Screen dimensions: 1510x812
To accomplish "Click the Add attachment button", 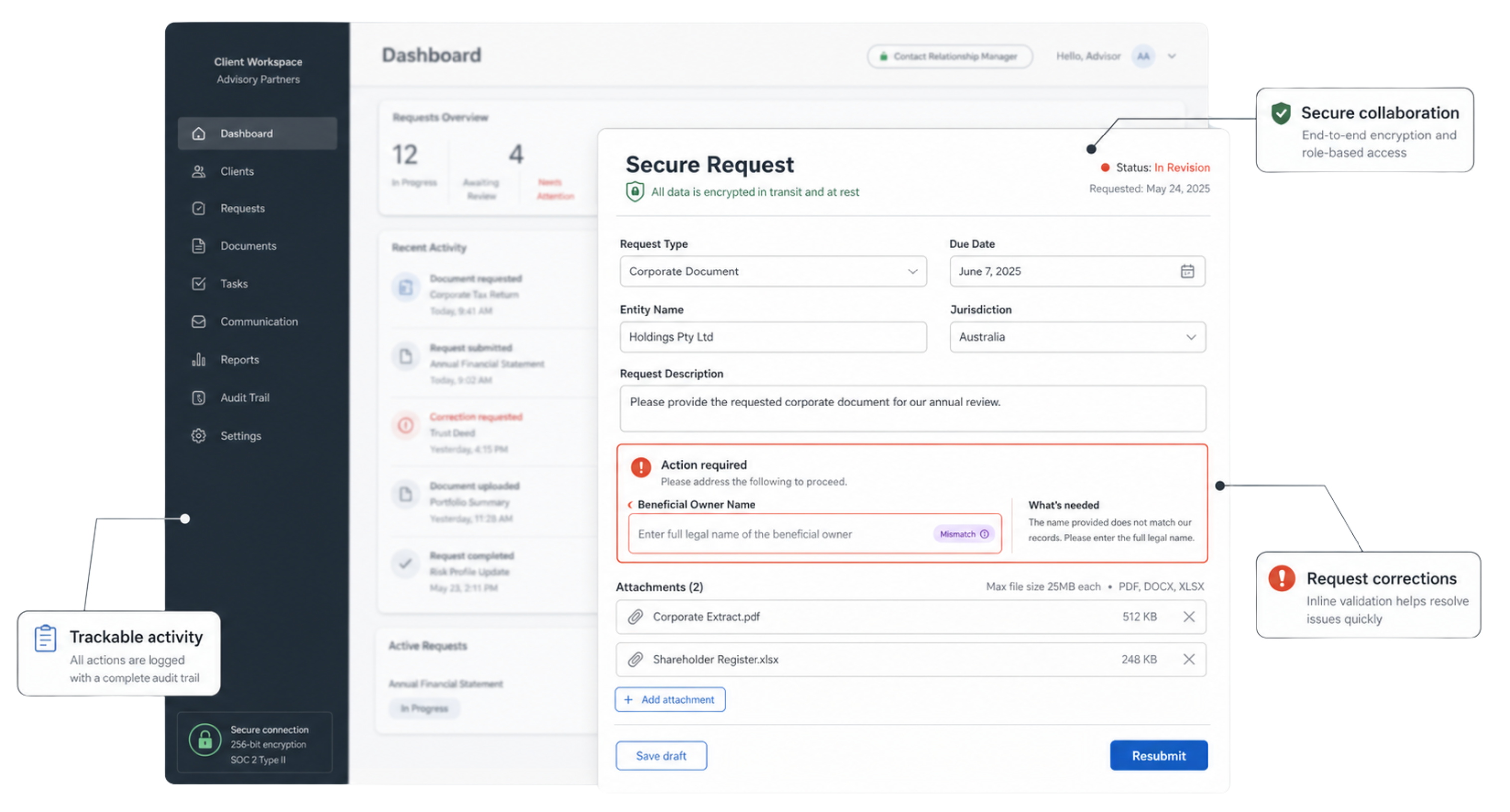I will click(670, 700).
